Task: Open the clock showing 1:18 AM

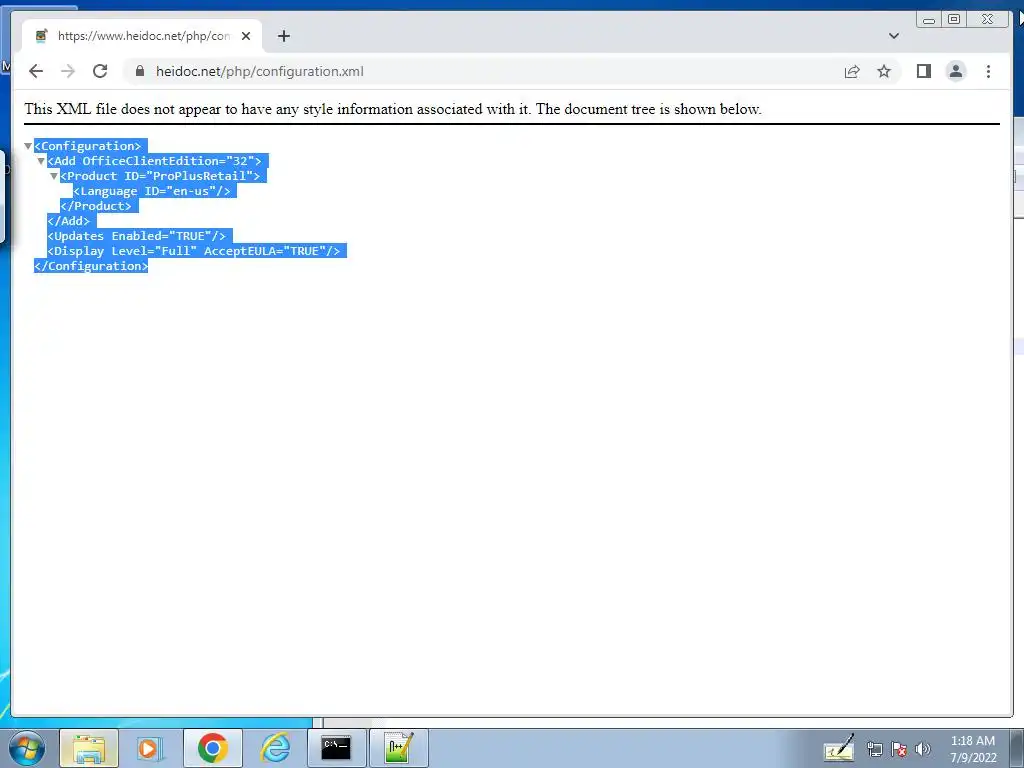Action: click(x=973, y=749)
